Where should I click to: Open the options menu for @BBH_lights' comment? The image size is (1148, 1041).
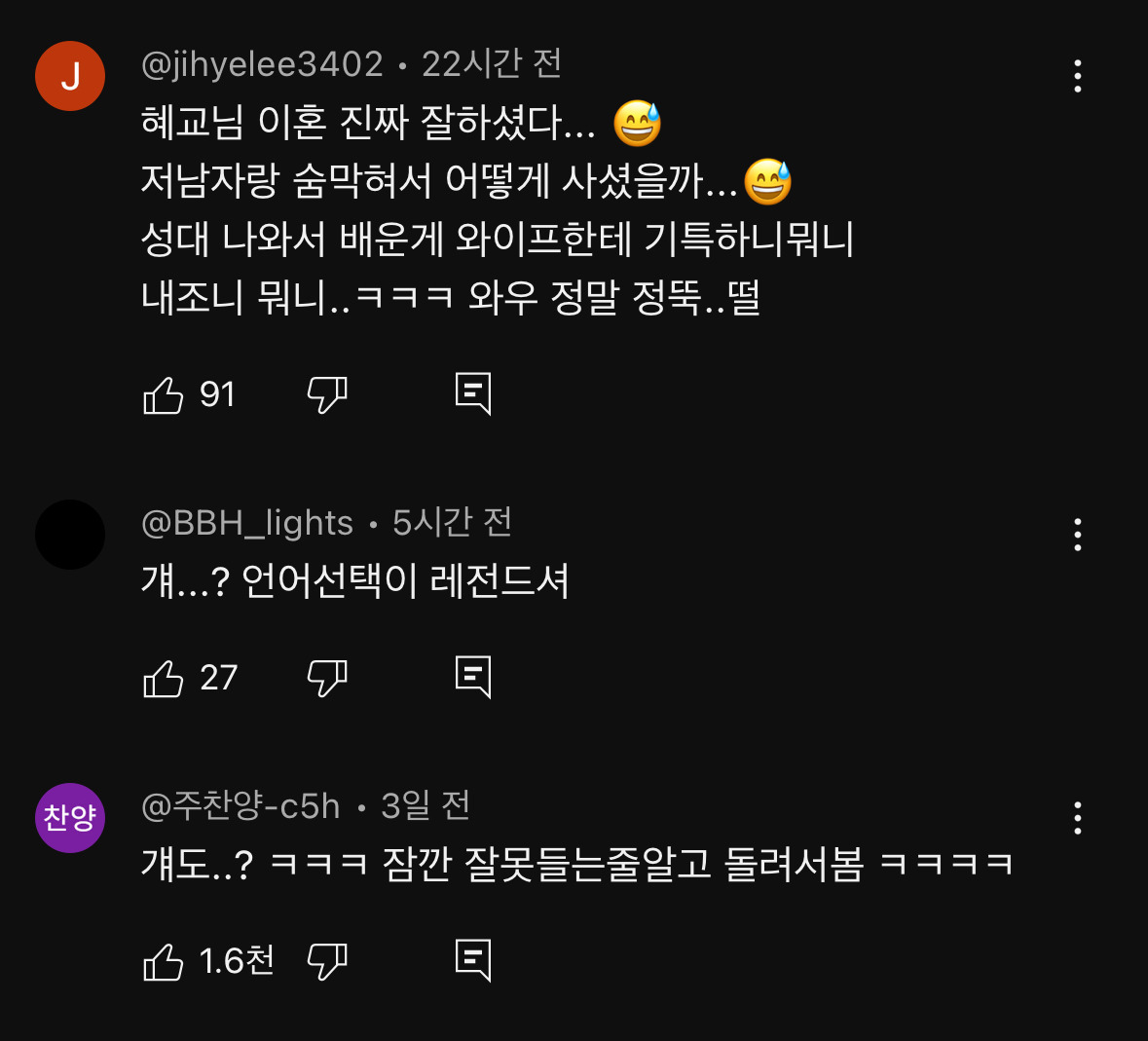click(x=1077, y=535)
